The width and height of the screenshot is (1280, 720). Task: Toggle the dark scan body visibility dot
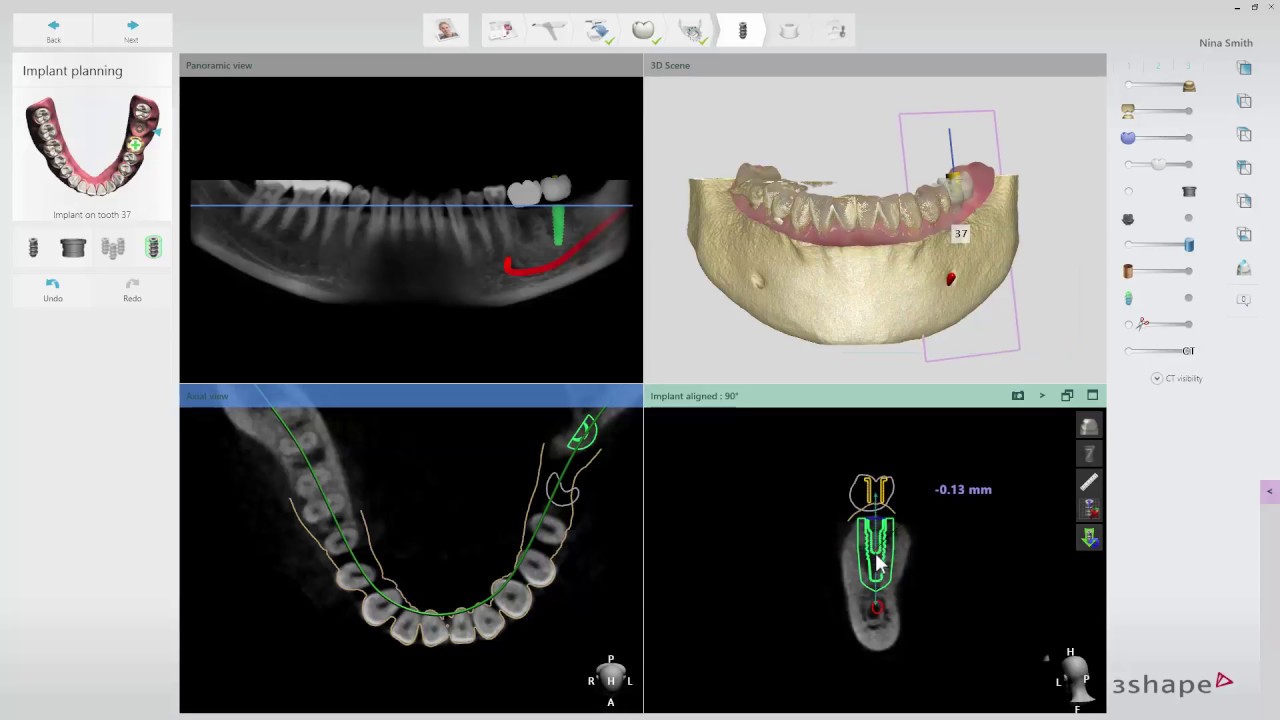point(1188,218)
